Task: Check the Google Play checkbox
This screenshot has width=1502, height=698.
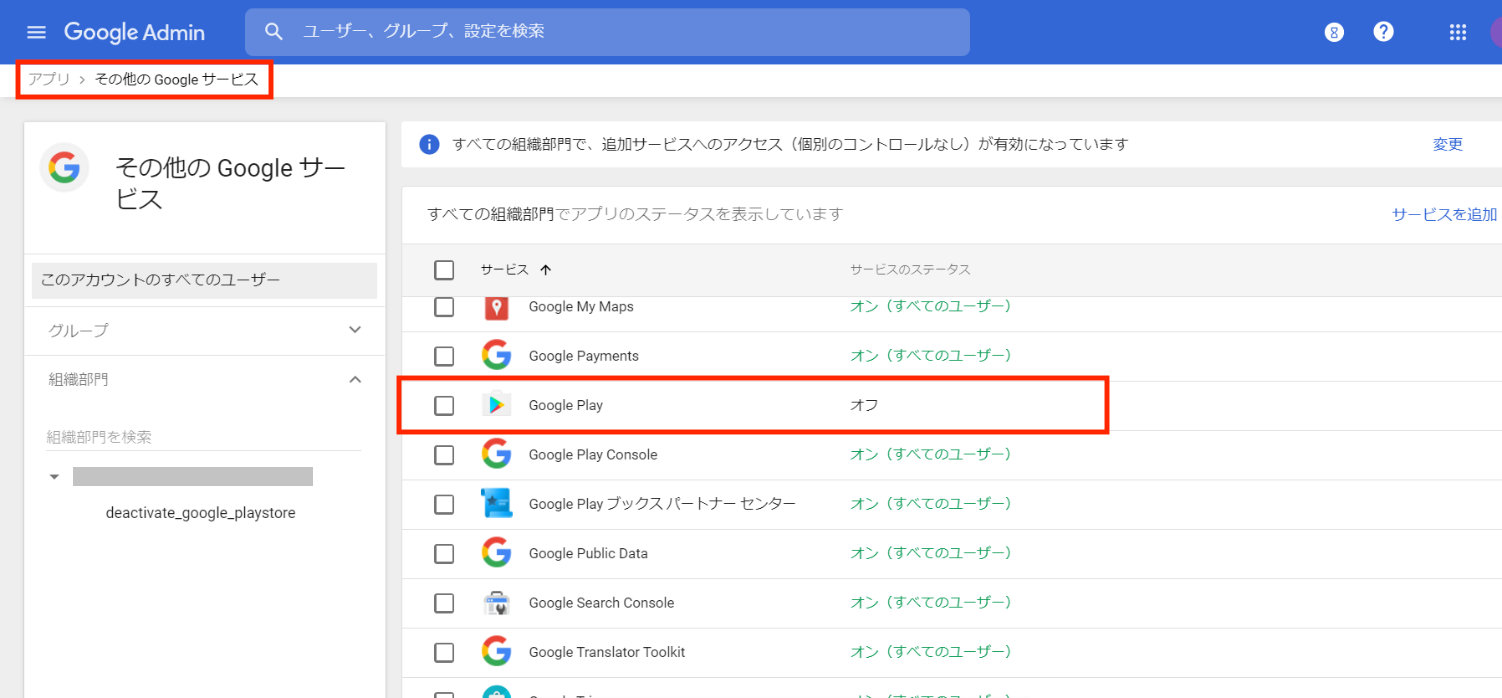Action: click(x=444, y=405)
